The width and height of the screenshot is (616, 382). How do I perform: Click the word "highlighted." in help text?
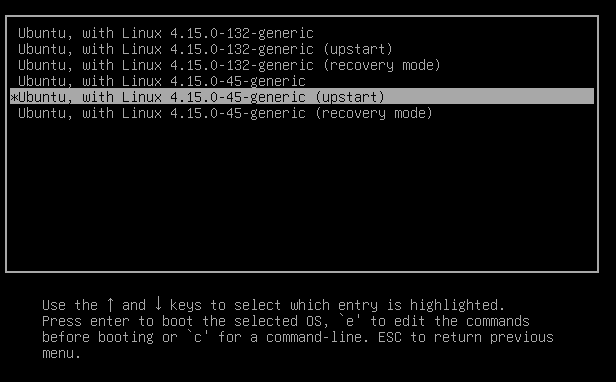[x=457, y=305]
